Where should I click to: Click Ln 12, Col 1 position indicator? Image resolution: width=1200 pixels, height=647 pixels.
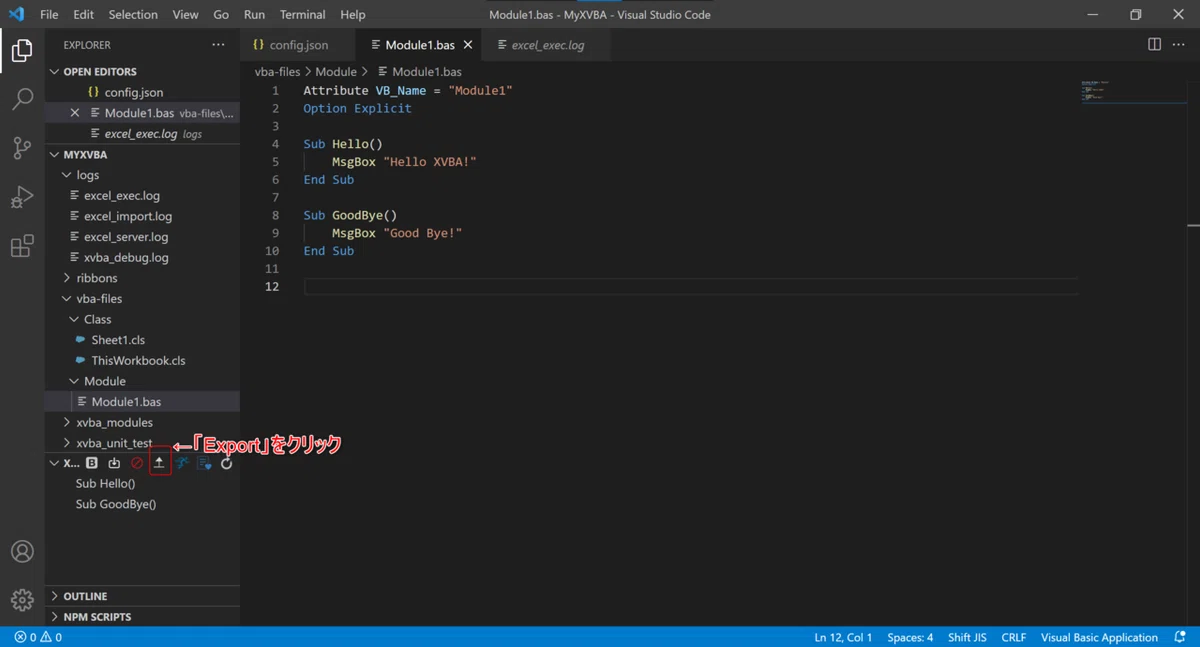843,637
